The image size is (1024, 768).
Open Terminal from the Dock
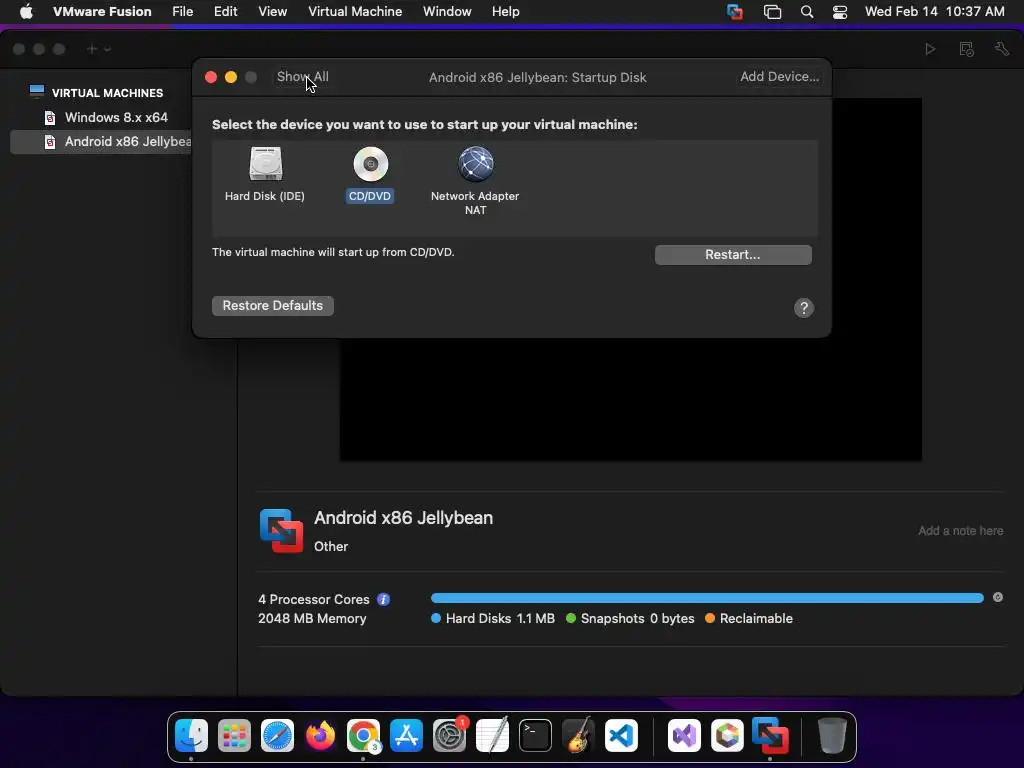tap(536, 736)
